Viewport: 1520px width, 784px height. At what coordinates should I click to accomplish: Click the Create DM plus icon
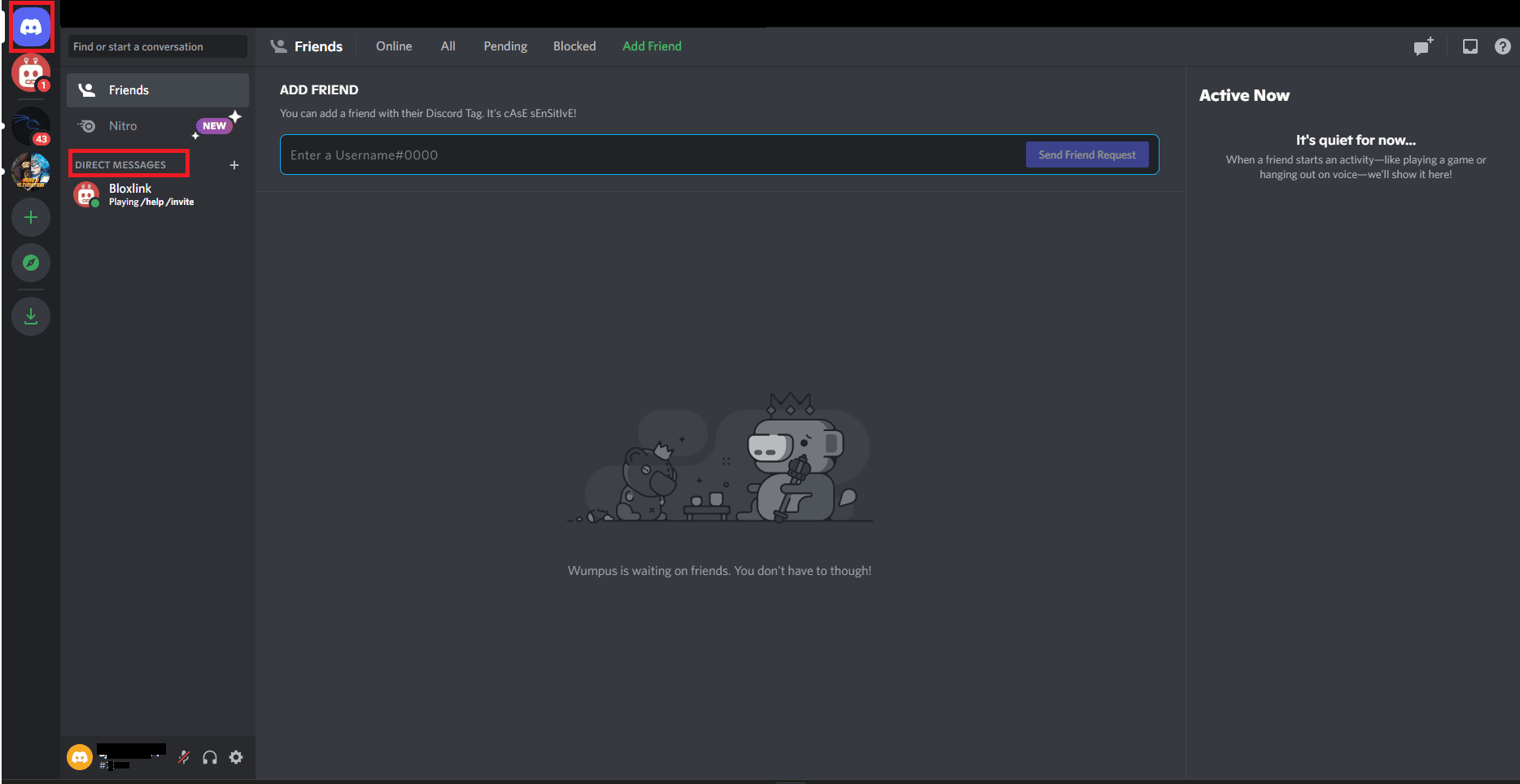[x=234, y=165]
